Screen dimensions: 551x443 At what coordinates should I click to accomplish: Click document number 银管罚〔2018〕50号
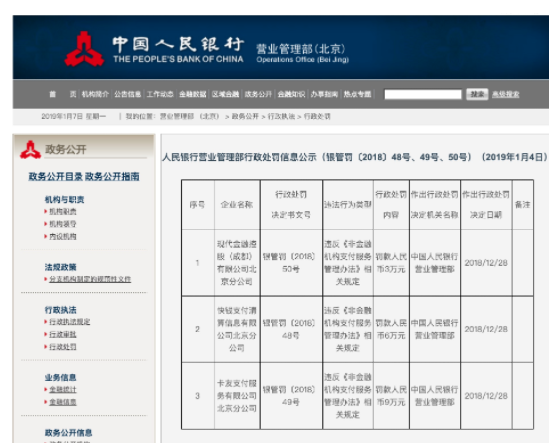click(x=291, y=263)
